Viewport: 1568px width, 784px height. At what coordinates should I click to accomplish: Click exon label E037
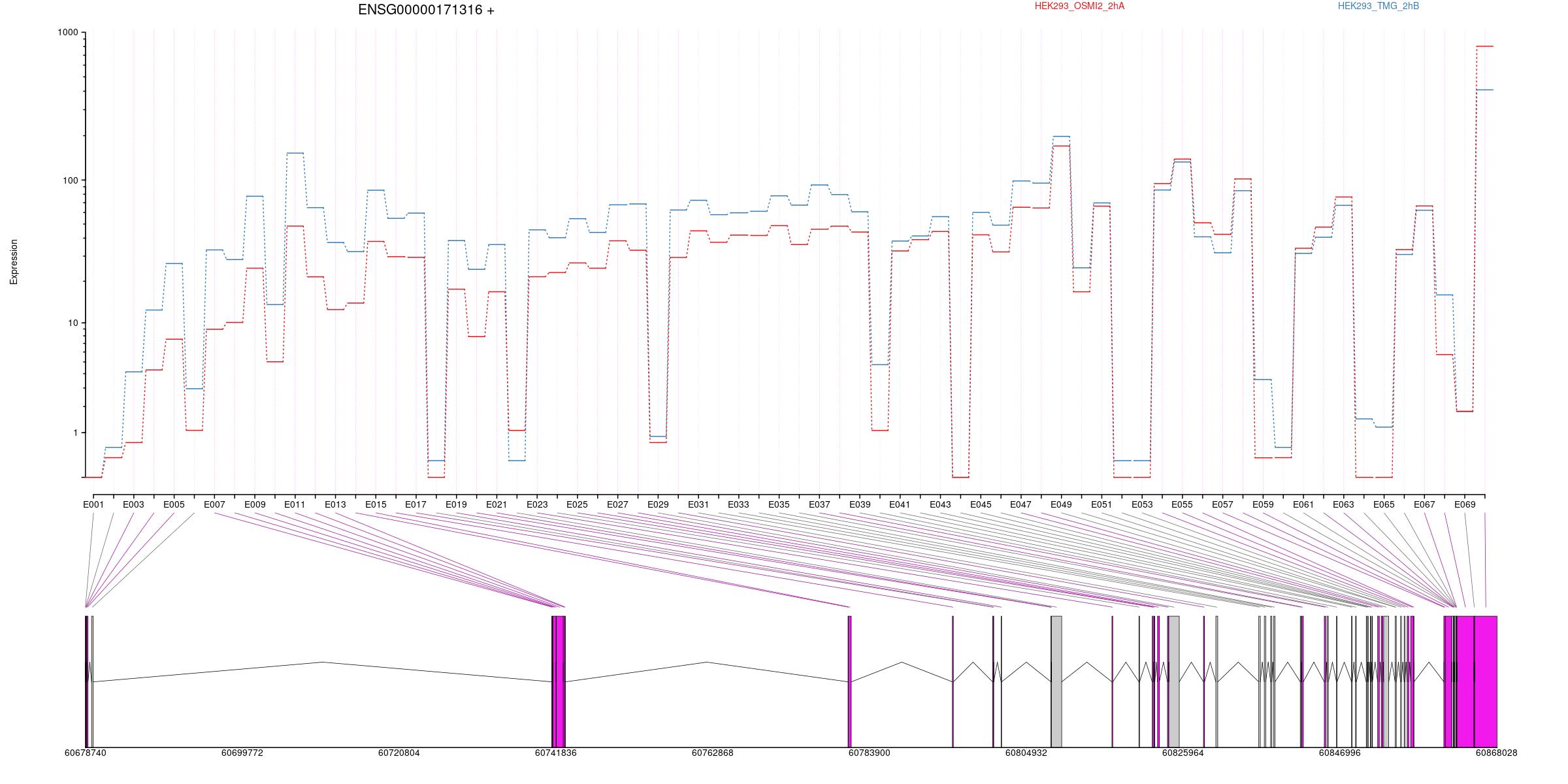click(819, 504)
